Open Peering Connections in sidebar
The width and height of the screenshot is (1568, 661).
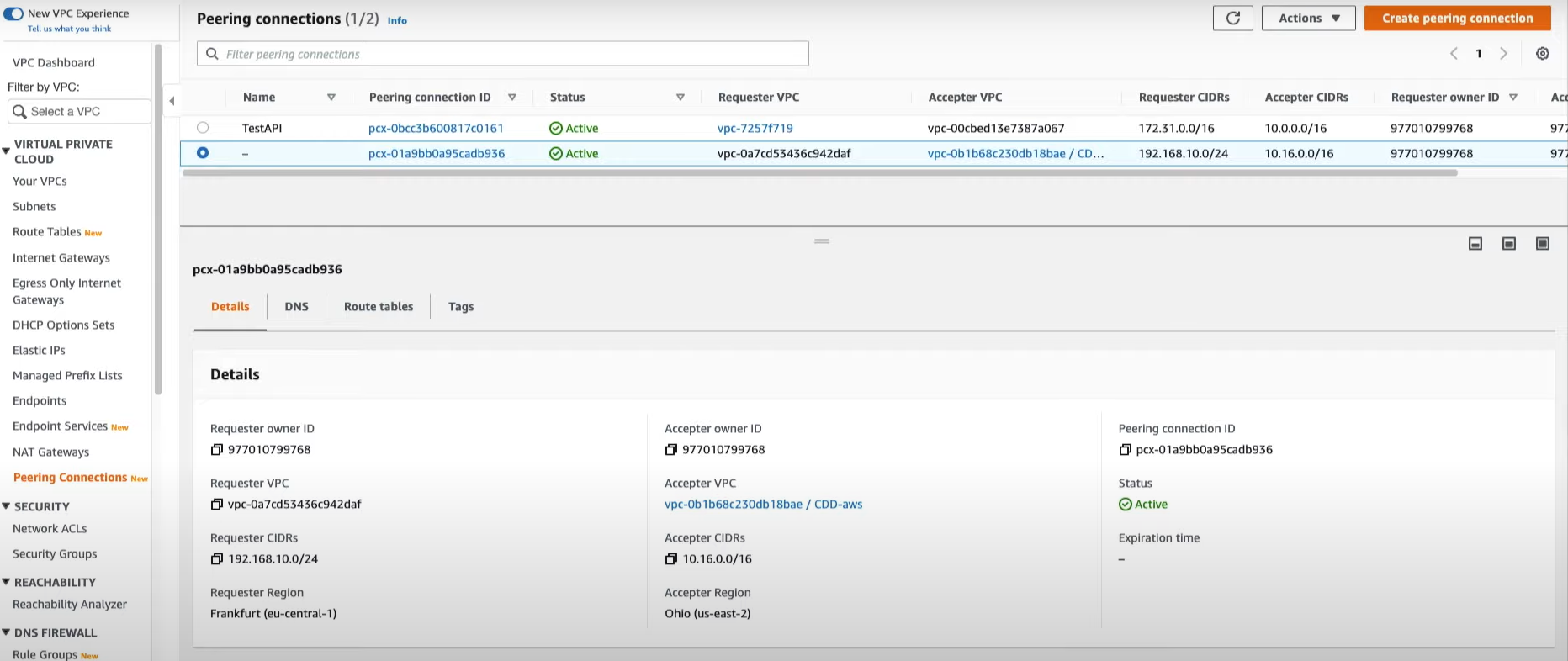click(70, 478)
